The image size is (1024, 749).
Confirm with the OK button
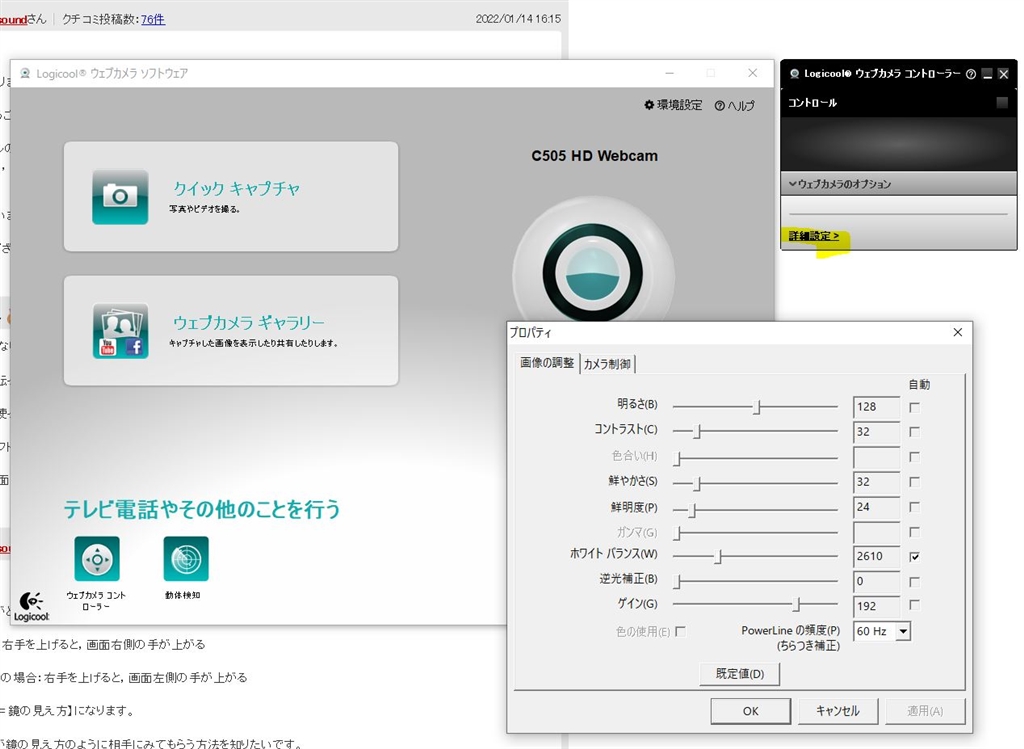click(x=750, y=710)
